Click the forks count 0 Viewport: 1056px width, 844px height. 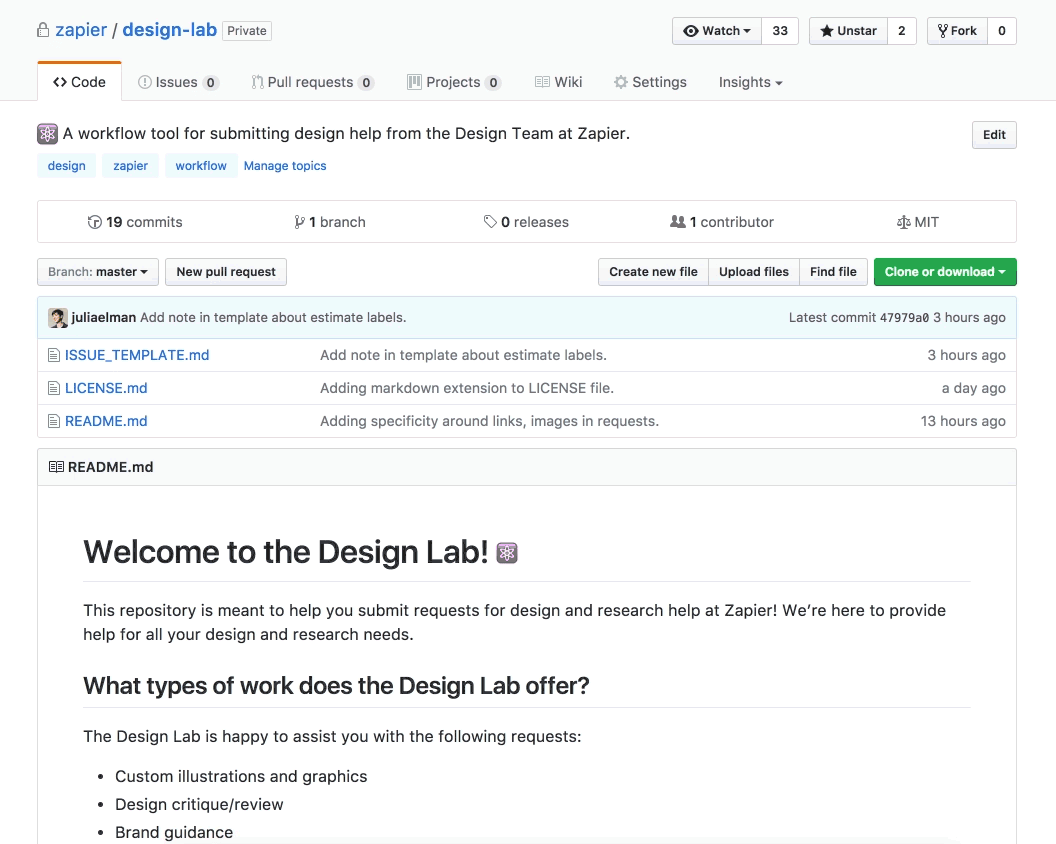[x=1001, y=31]
